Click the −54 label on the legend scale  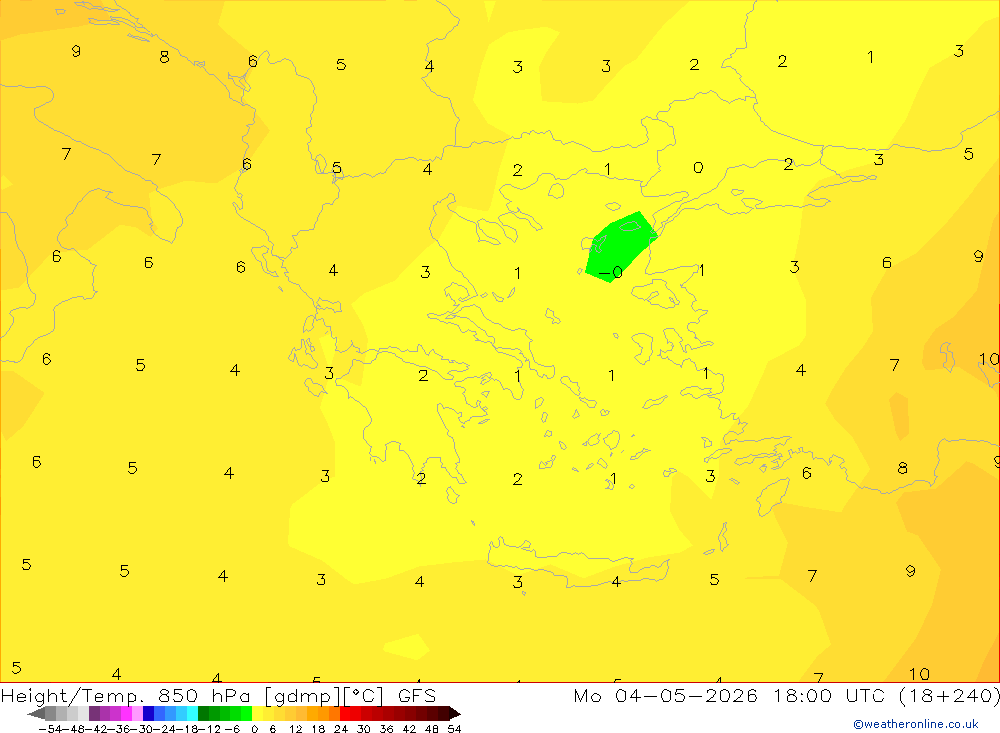point(50,729)
